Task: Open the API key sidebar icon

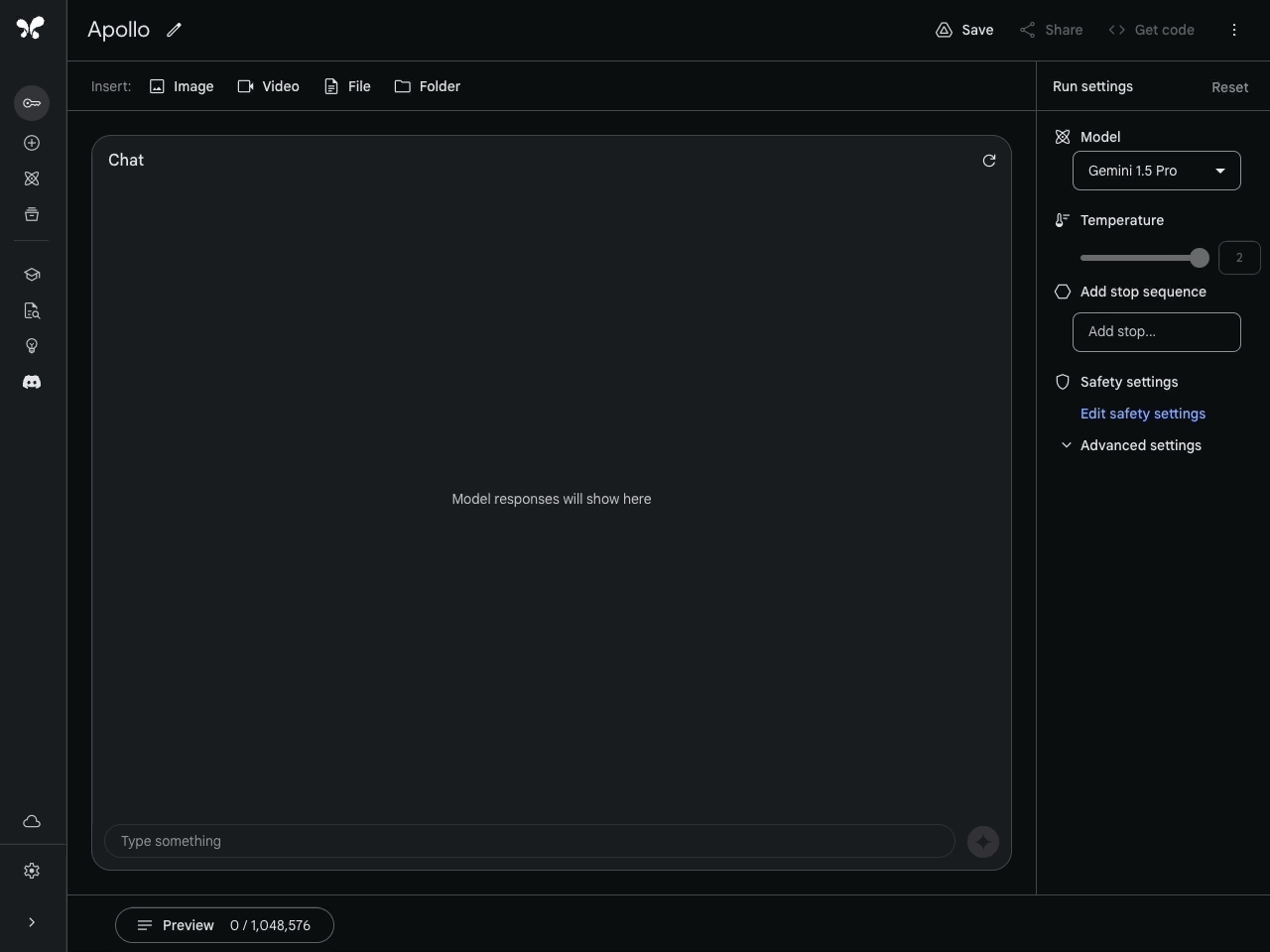Action: (32, 103)
